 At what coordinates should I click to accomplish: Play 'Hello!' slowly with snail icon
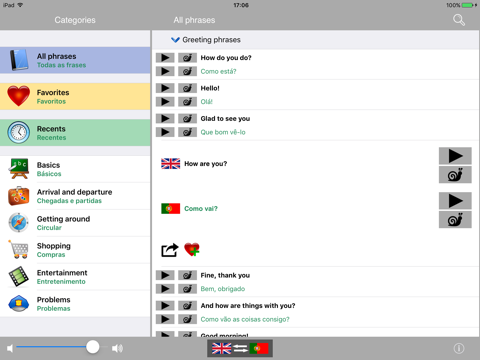pyautogui.click(x=187, y=88)
